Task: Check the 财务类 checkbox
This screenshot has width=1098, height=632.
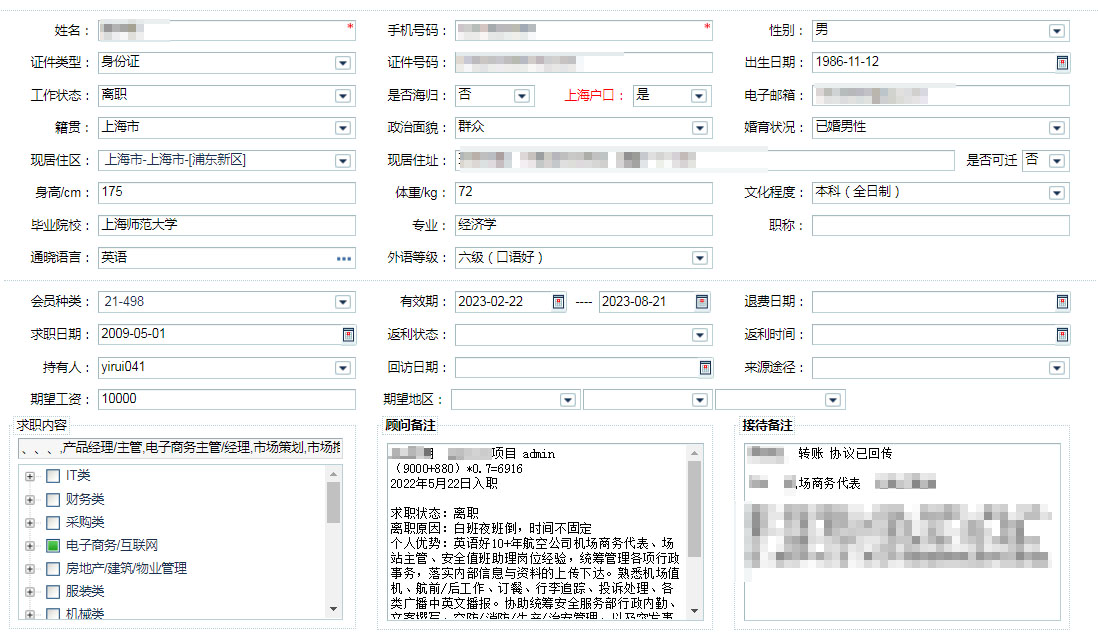Action: tap(53, 500)
